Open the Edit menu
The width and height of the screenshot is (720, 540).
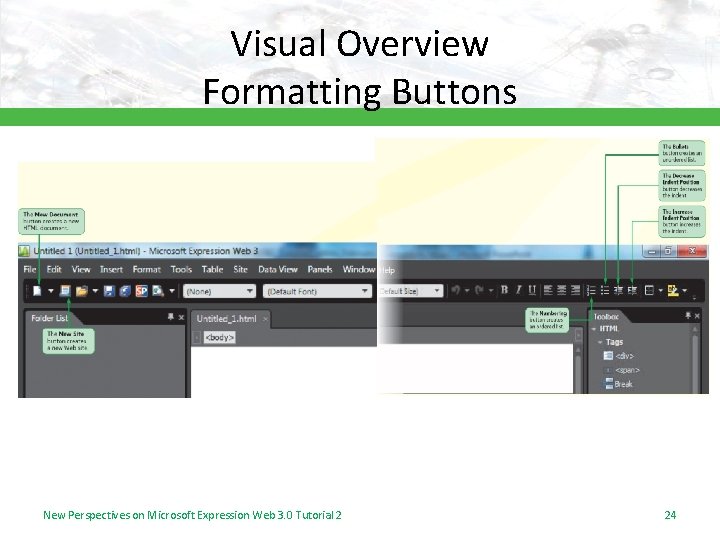coord(54,270)
